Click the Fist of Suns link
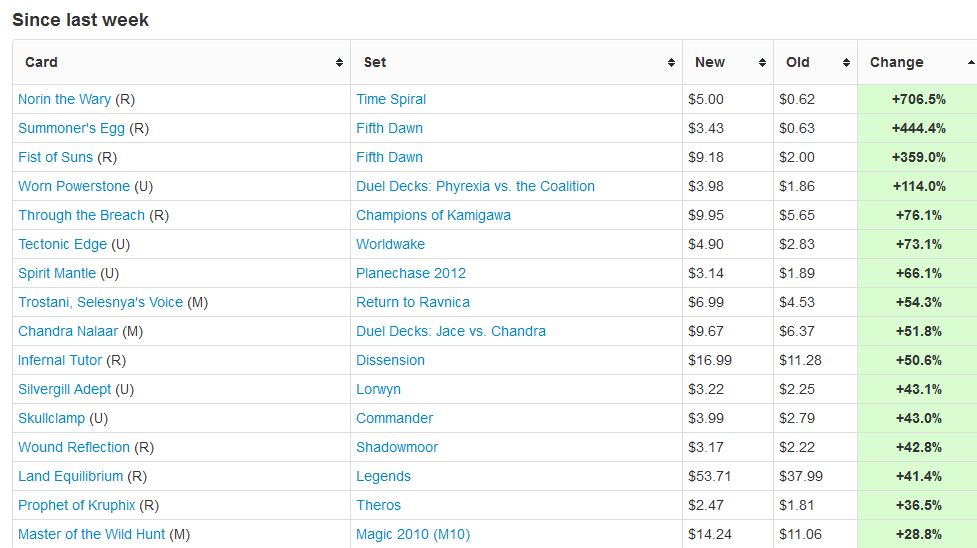The image size is (977, 548). [55, 157]
